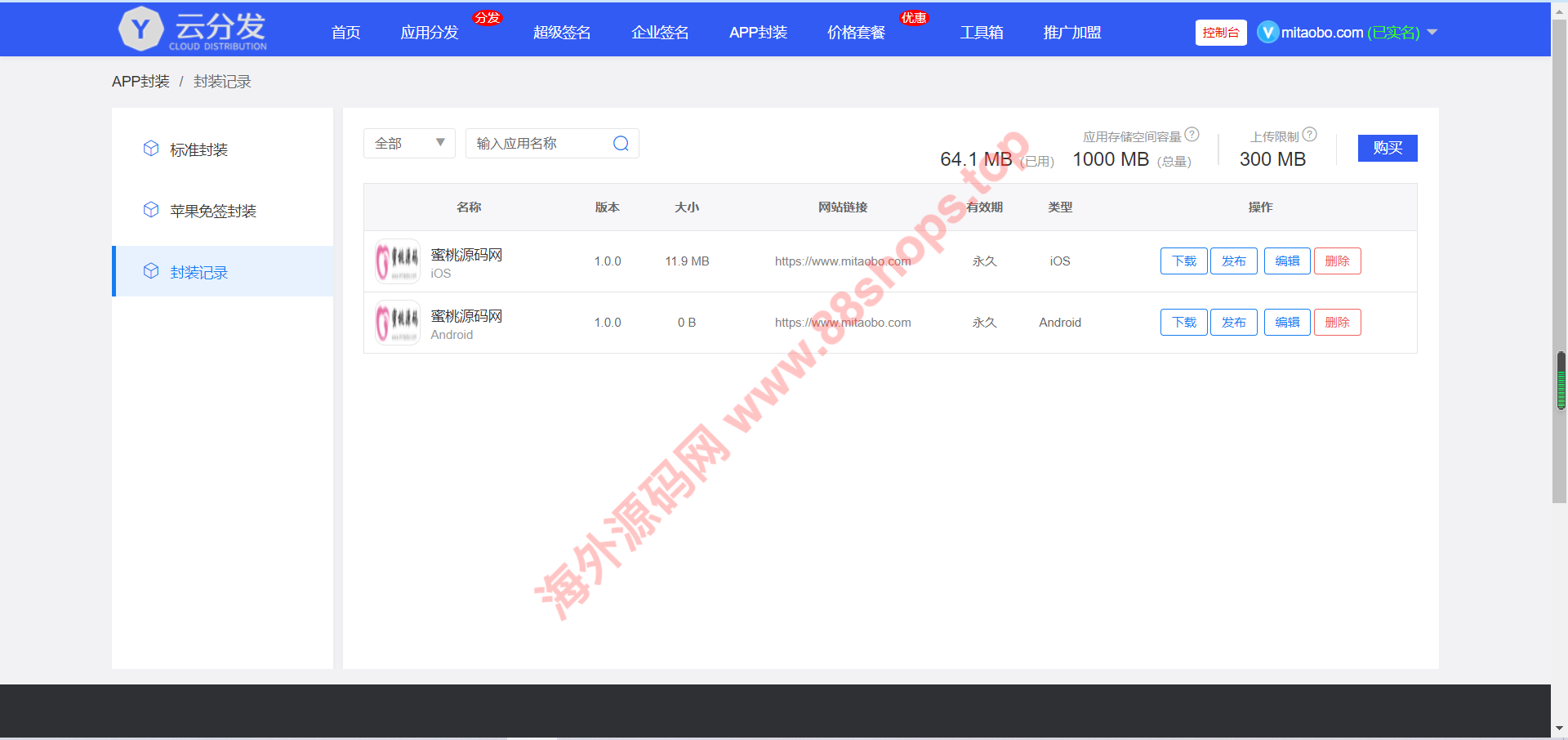Expand the account menu arrow
Screen dimensions: 1568x740
click(1432, 33)
